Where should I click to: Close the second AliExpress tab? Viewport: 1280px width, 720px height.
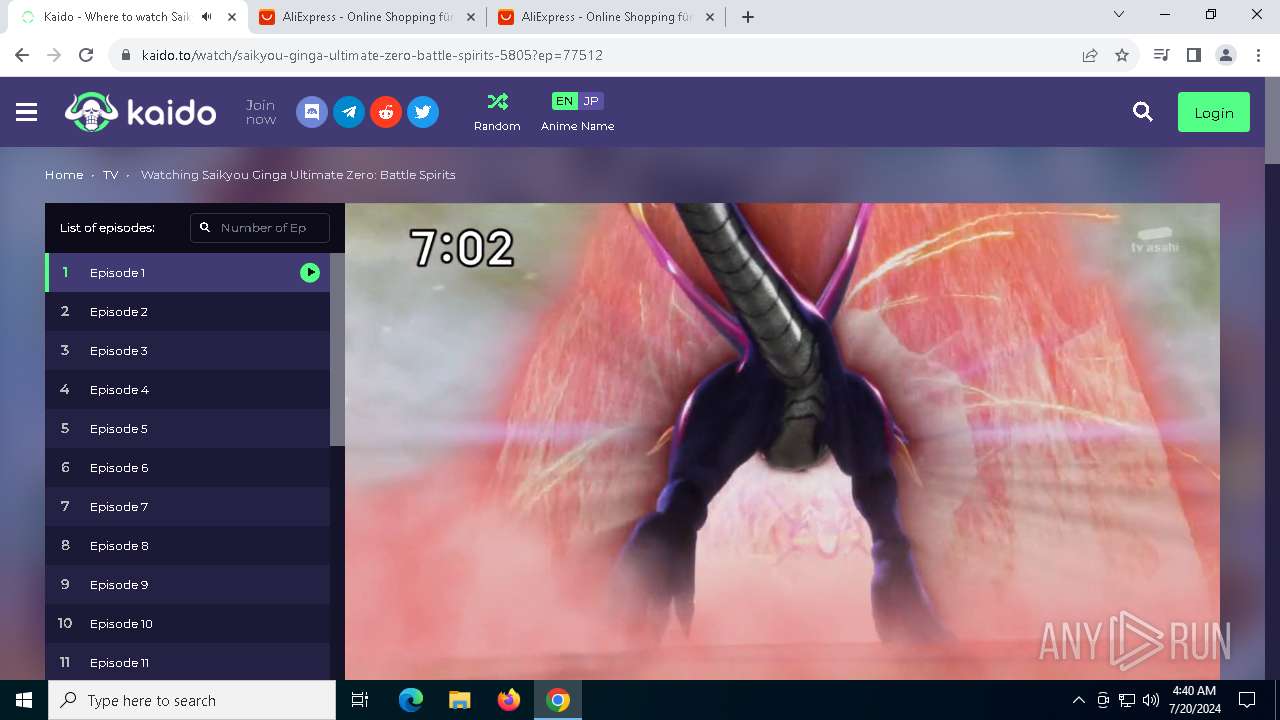coord(709,17)
